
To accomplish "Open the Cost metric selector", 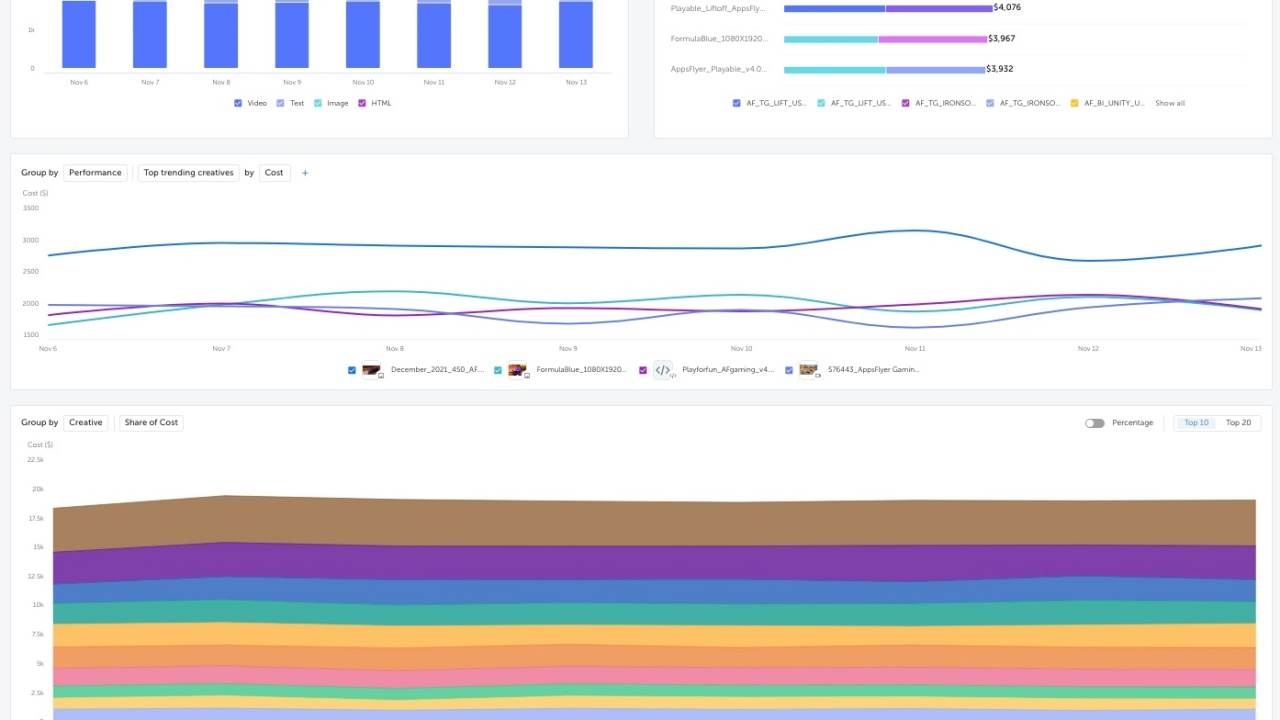I will (273, 172).
